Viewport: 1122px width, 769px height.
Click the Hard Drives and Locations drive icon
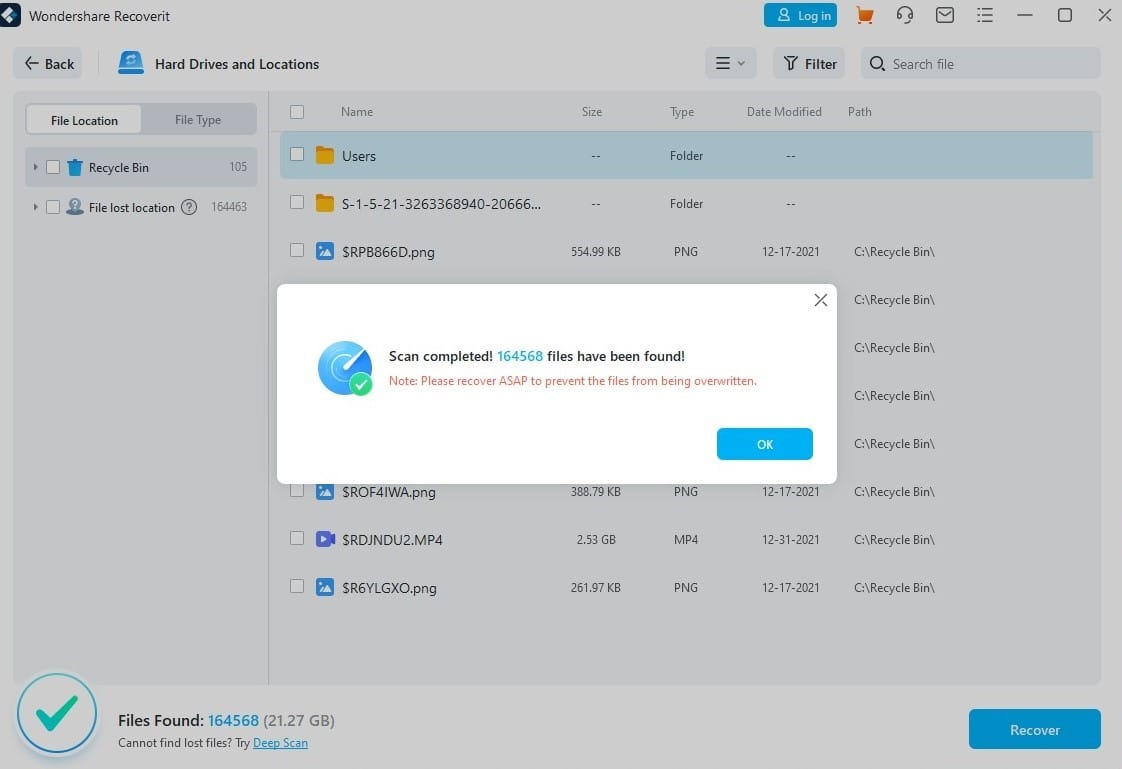[x=131, y=63]
